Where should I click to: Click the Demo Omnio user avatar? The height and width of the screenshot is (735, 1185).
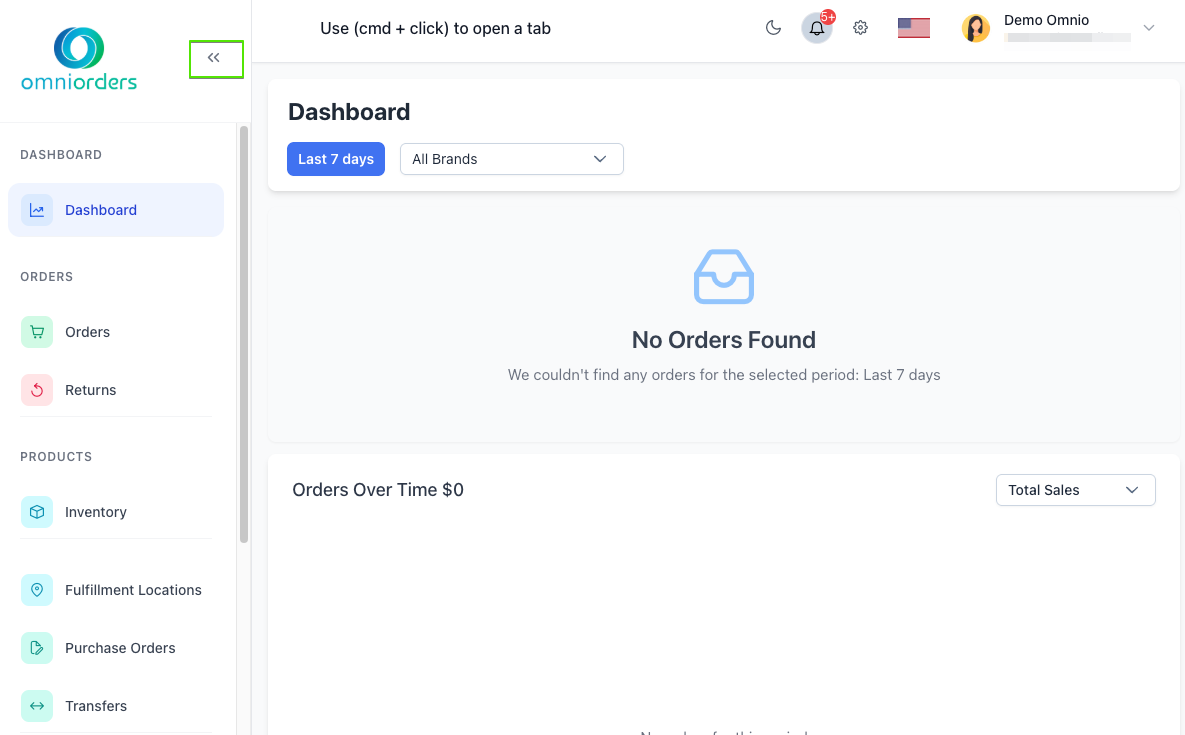pyautogui.click(x=976, y=28)
